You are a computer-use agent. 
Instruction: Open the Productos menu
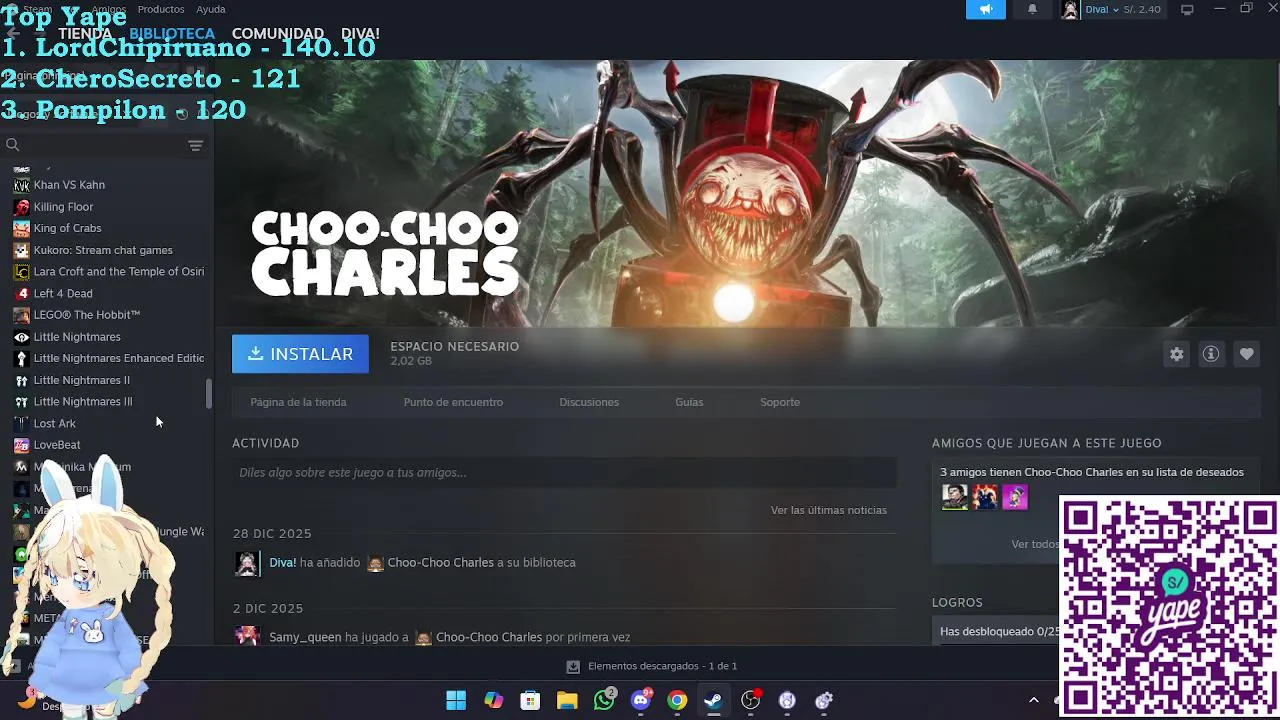pos(161,9)
